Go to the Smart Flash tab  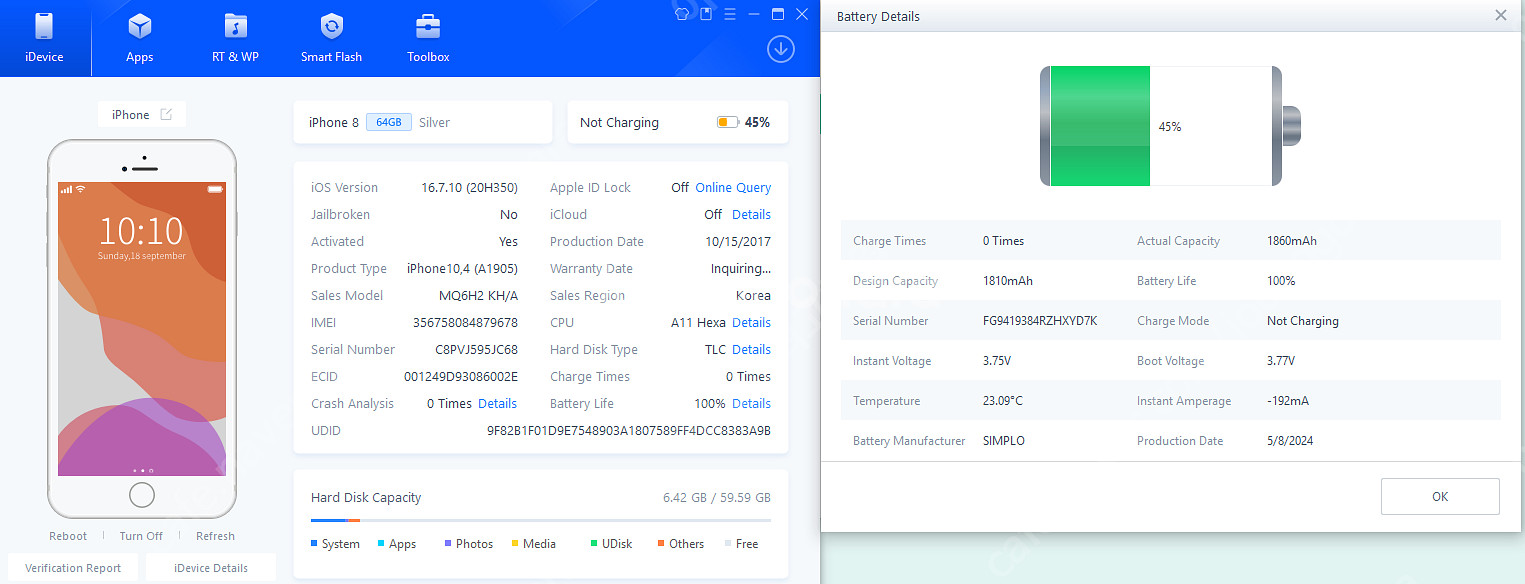click(331, 38)
